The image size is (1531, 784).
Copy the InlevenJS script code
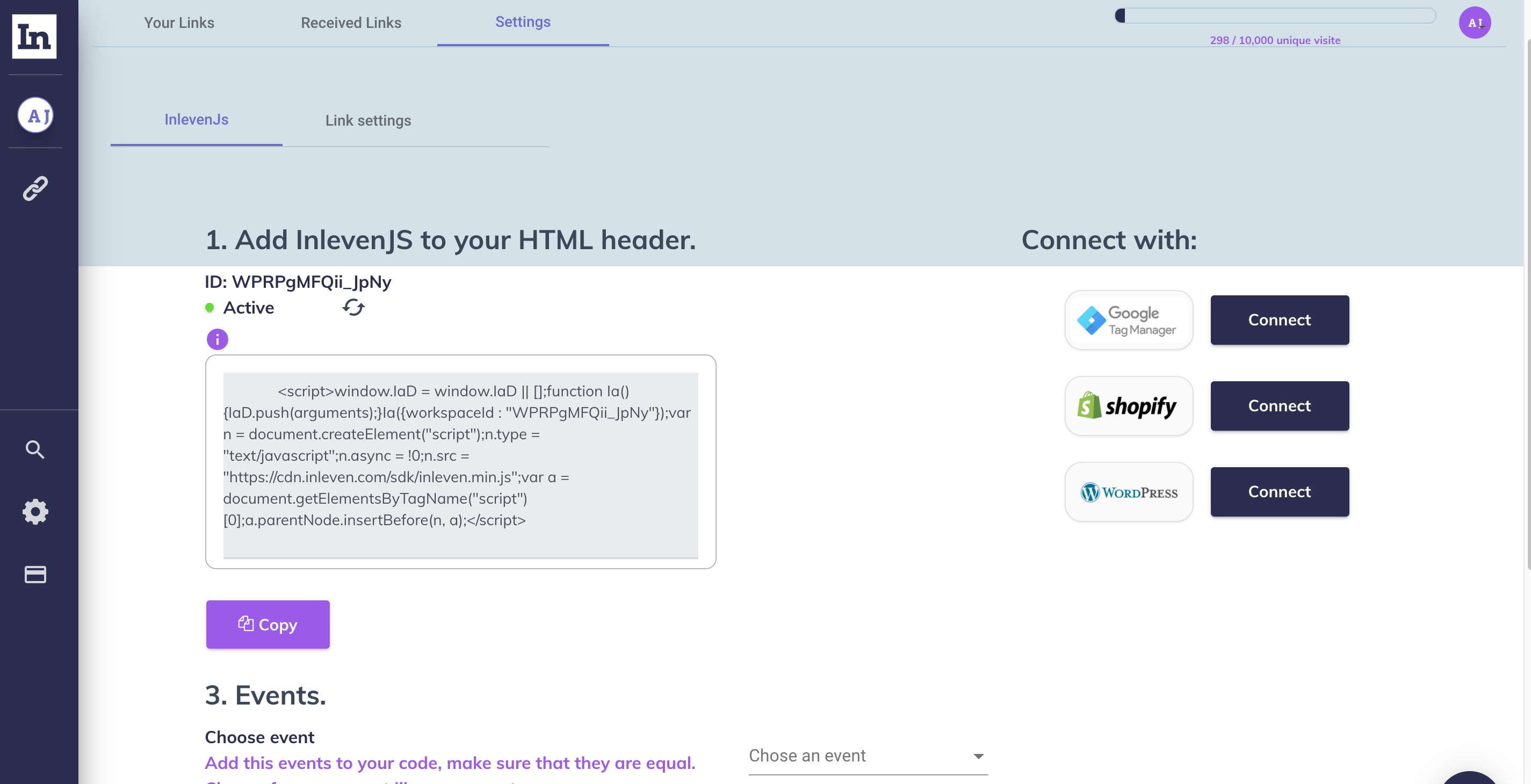(268, 624)
